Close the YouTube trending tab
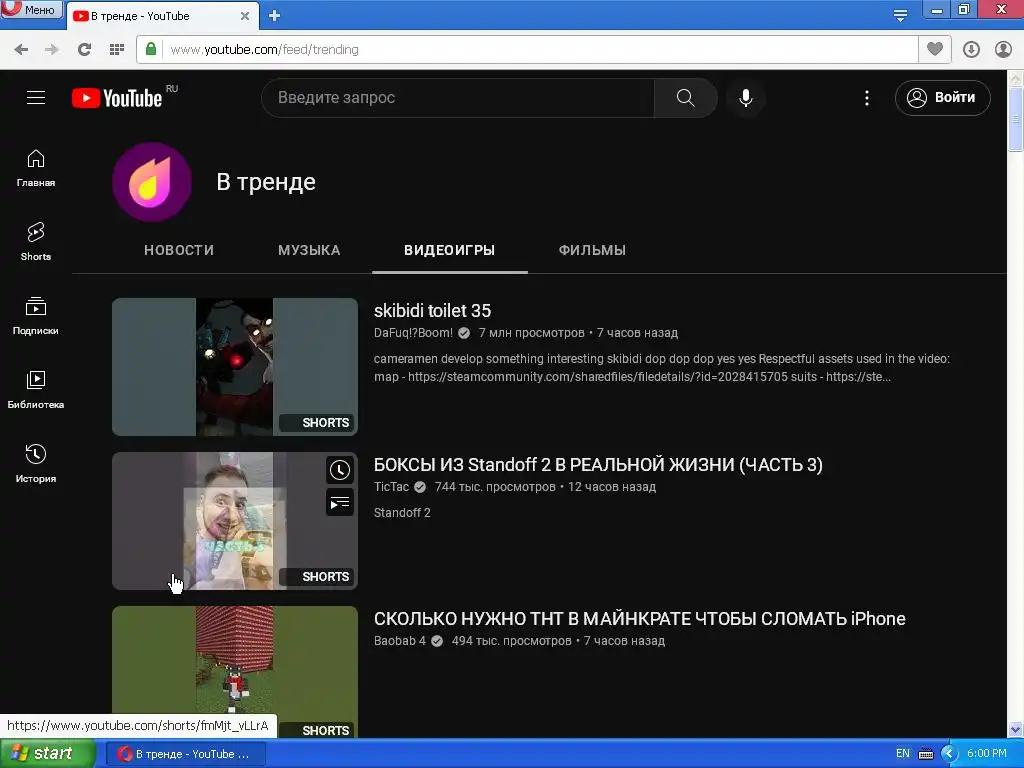This screenshot has height=768, width=1024. [x=245, y=16]
